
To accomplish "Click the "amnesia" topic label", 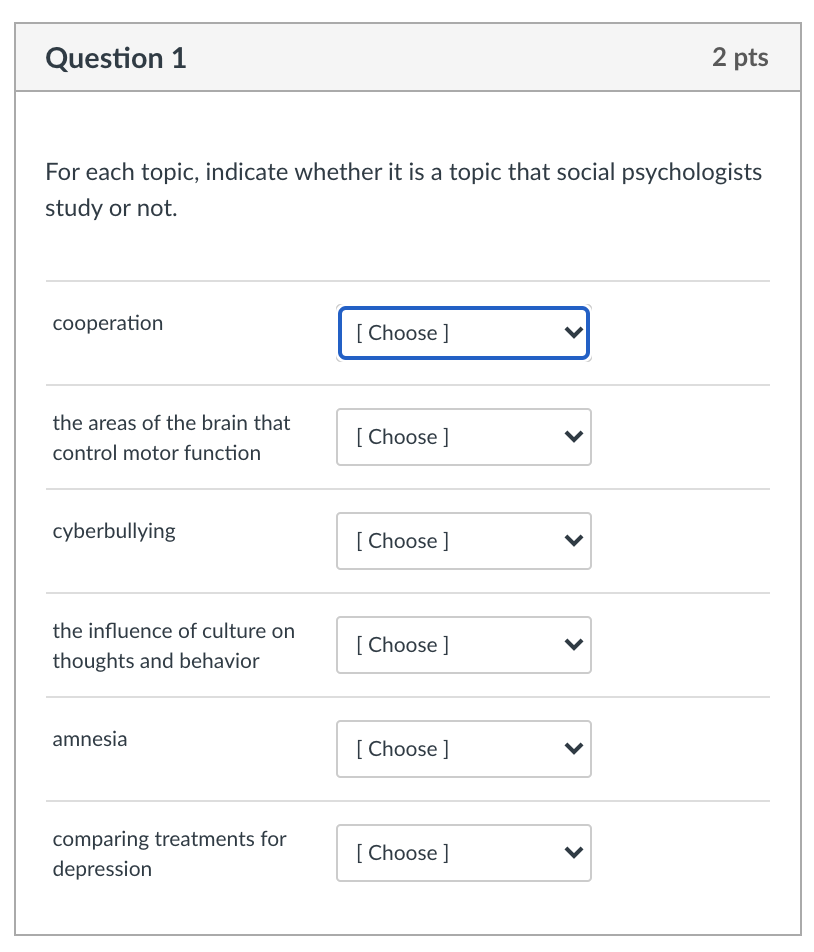I will (90, 739).
